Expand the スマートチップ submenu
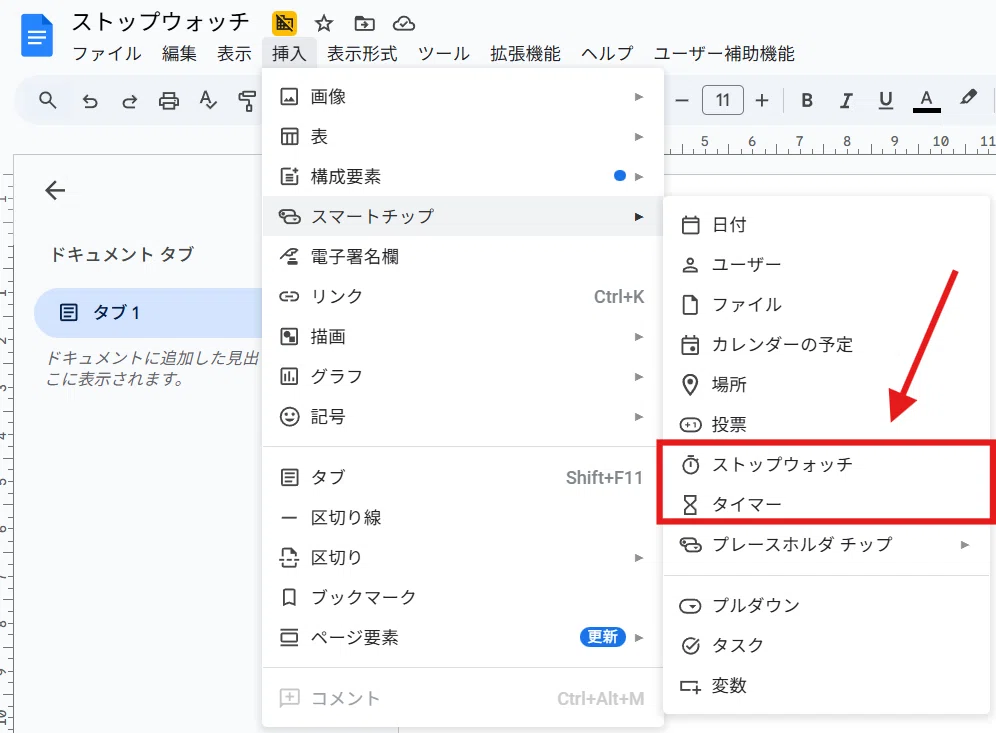The height and width of the screenshot is (733, 996). 462,217
